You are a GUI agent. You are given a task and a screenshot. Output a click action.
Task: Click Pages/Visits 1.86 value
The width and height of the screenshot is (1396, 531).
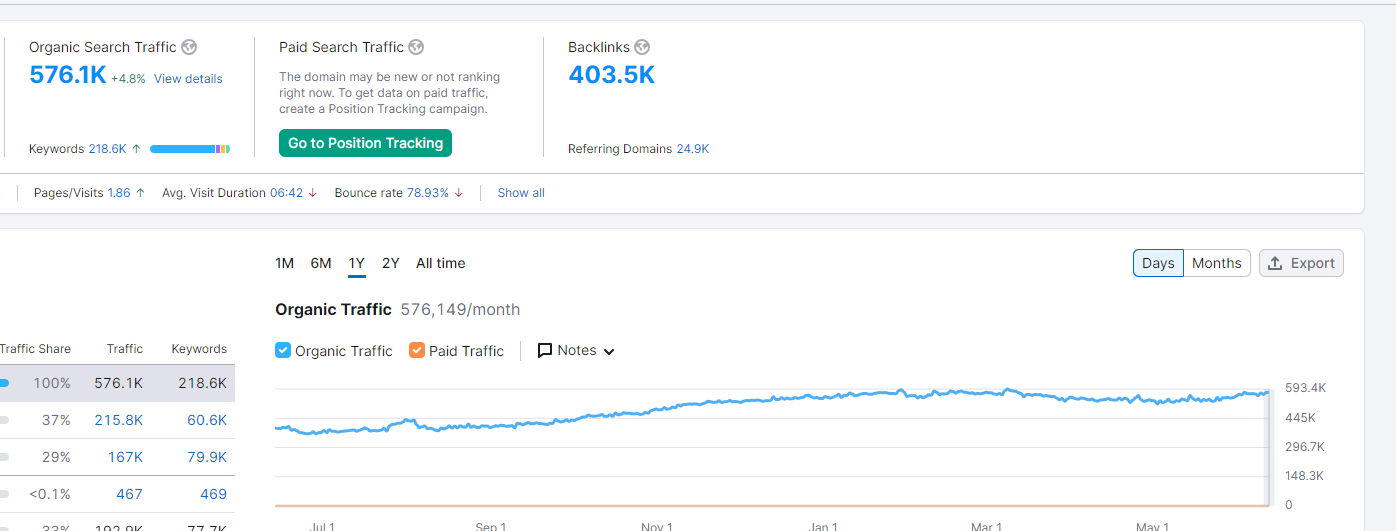[119, 193]
